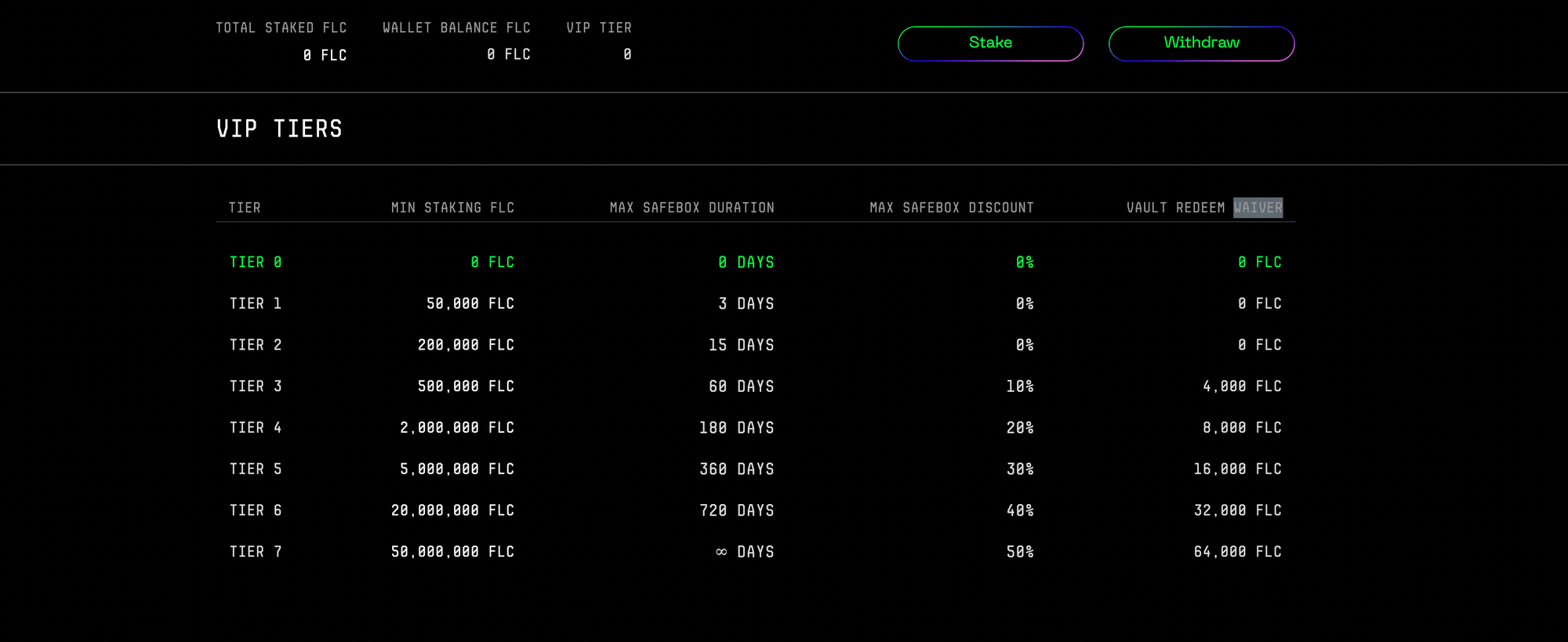1568x642 pixels.
Task: Click the Max Safebox Duration column header
Action: click(691, 208)
